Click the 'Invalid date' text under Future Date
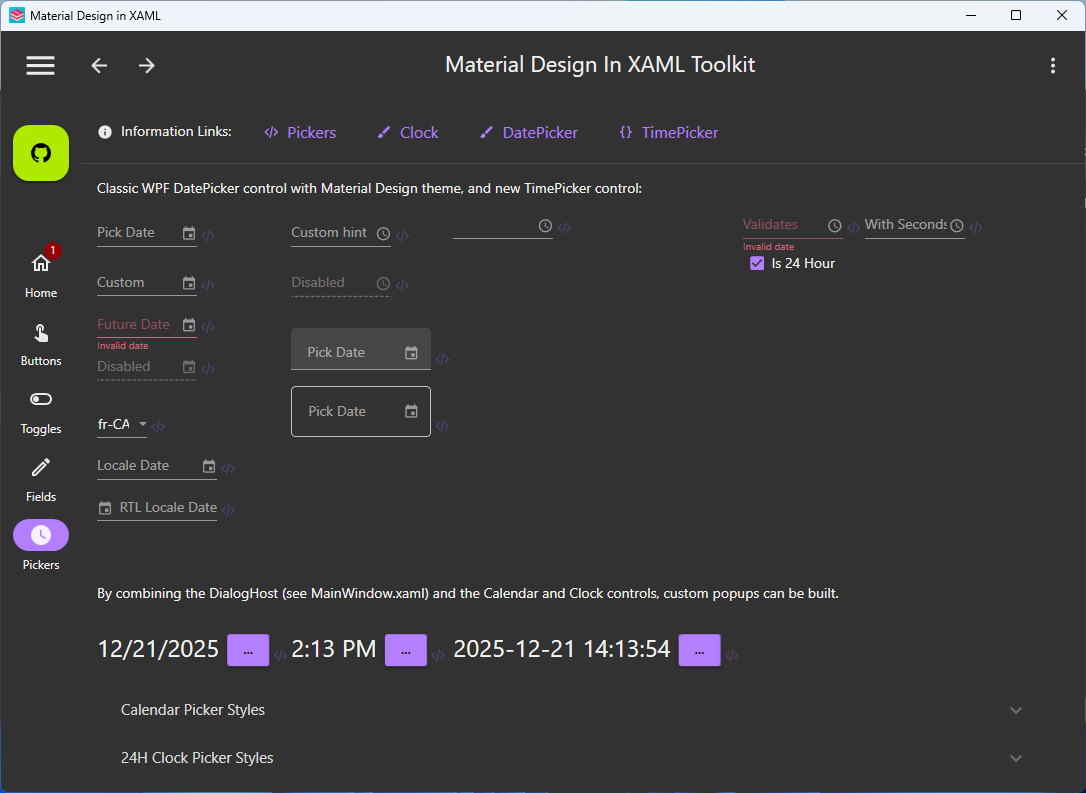Screen dimensions: 1086x793 pyautogui.click(x=123, y=346)
